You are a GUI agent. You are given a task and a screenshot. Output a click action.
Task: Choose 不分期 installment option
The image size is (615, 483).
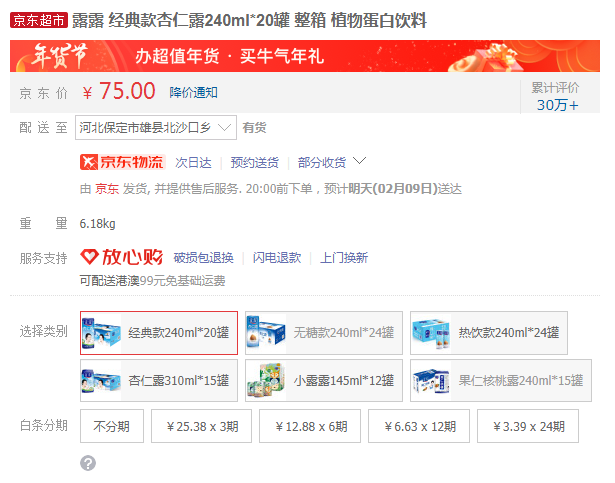(x=112, y=426)
